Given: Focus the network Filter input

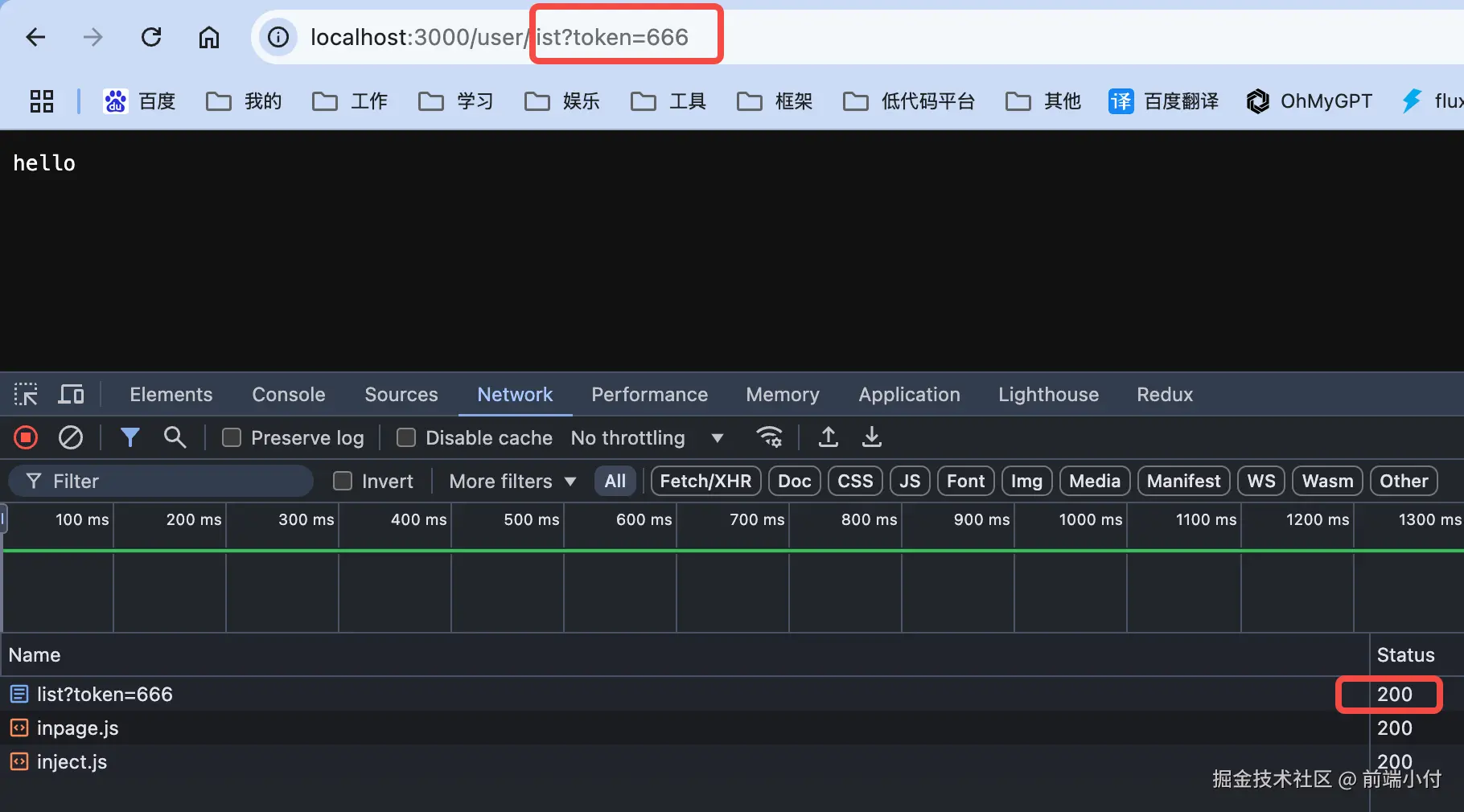Looking at the screenshot, I should 161,481.
